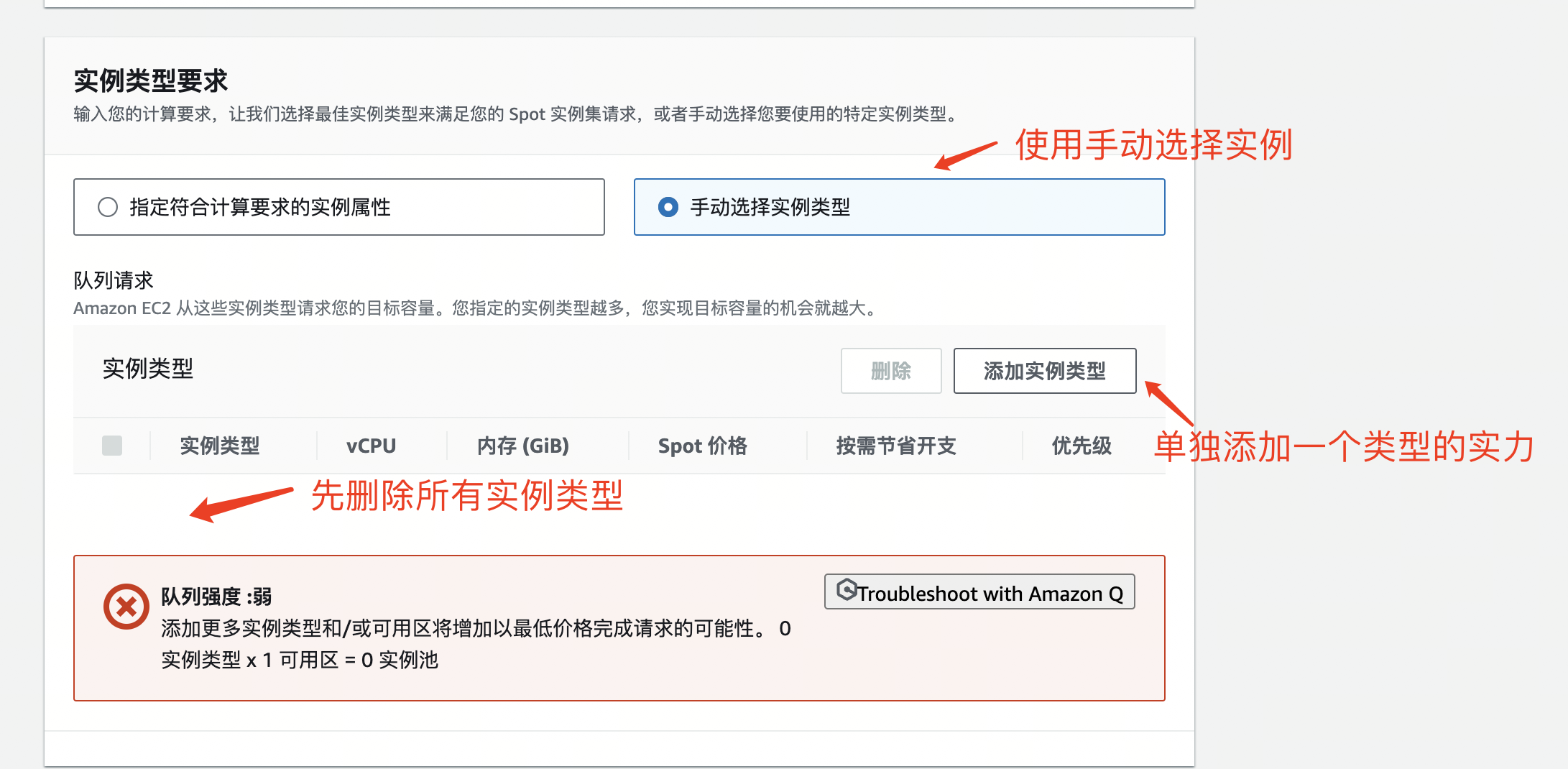The width and height of the screenshot is (1568, 769).
Task: Click the Spot 价格 column header
Action: tap(702, 446)
